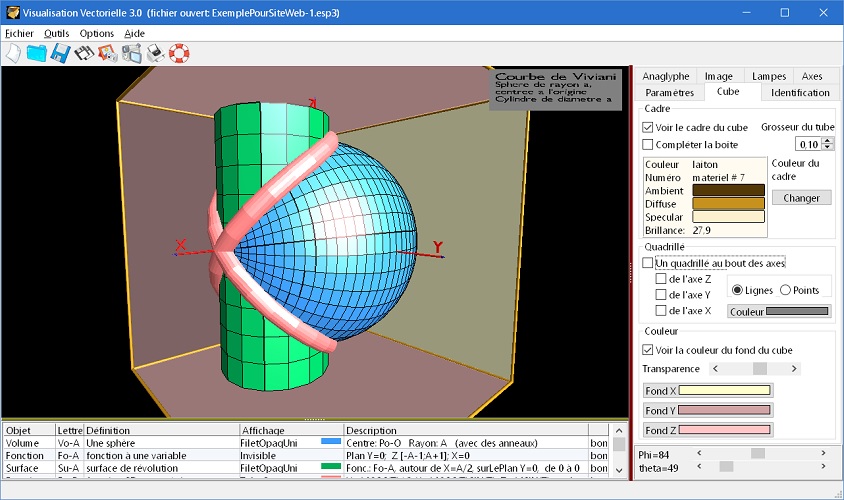Click the Diffuse gold color swatch

pyautogui.click(x=728, y=203)
